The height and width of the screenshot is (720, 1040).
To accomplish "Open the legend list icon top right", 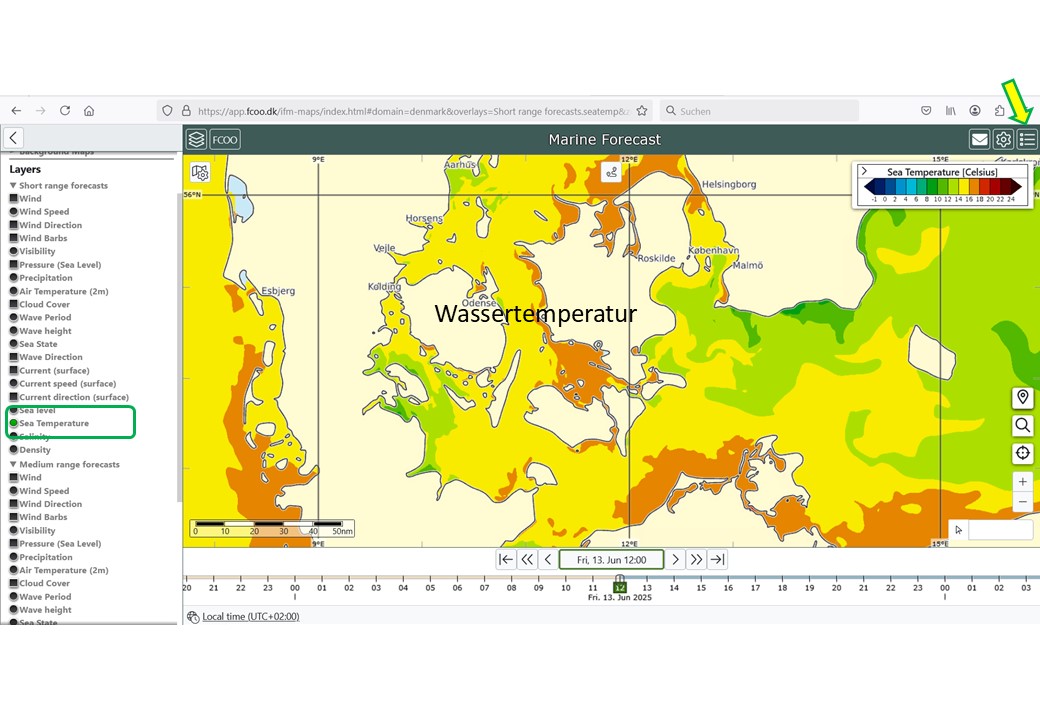I will 1027,140.
